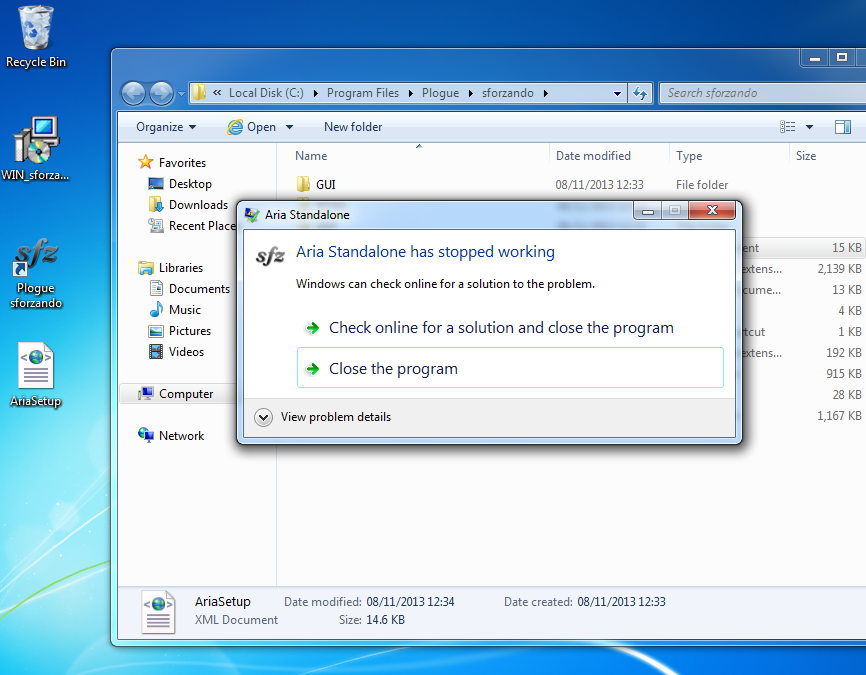Minimize the Aria Standalone dialog
Viewport: 866px width, 675px height.
coord(648,210)
